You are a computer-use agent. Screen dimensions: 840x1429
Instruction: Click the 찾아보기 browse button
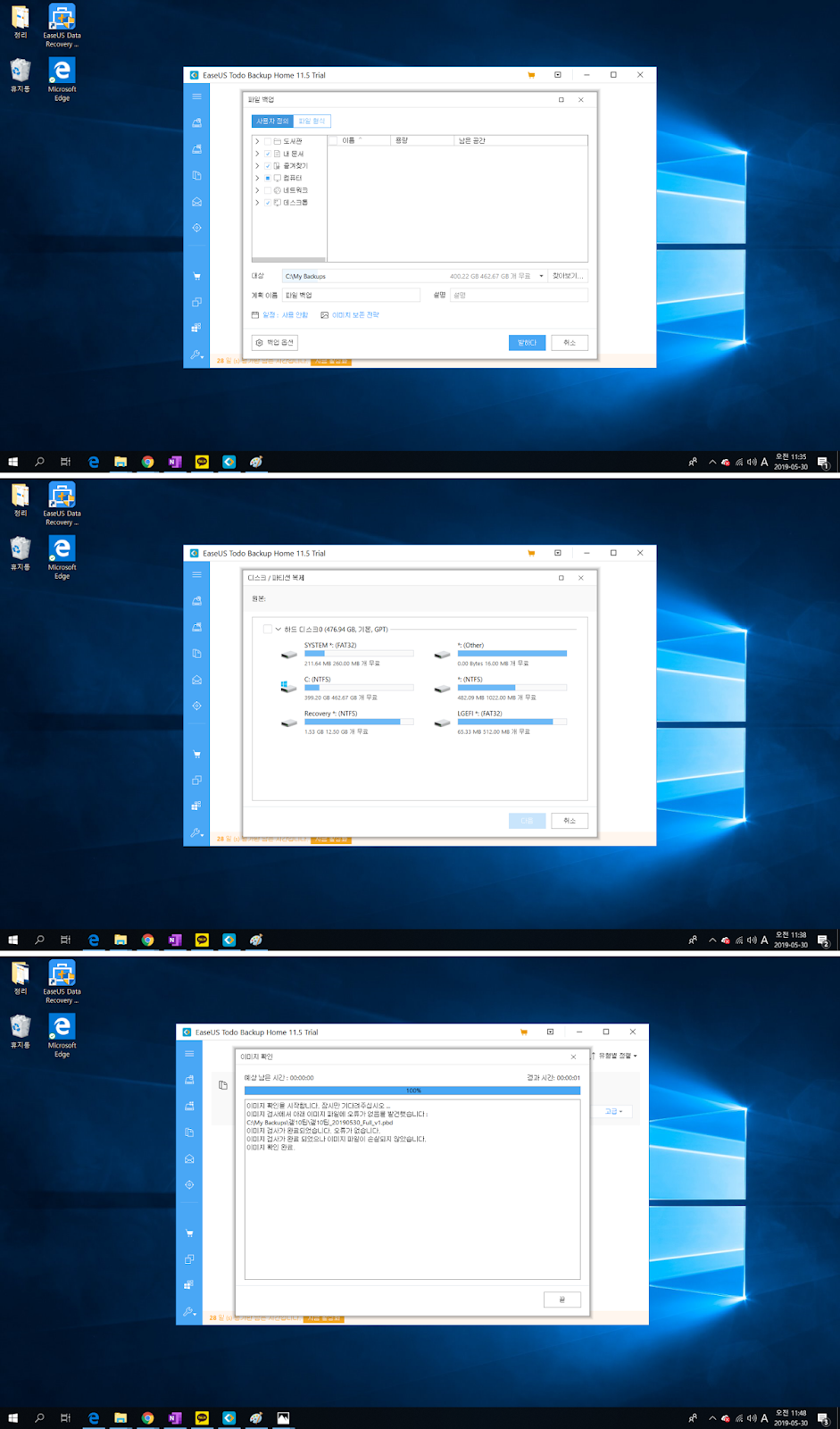tap(567, 276)
